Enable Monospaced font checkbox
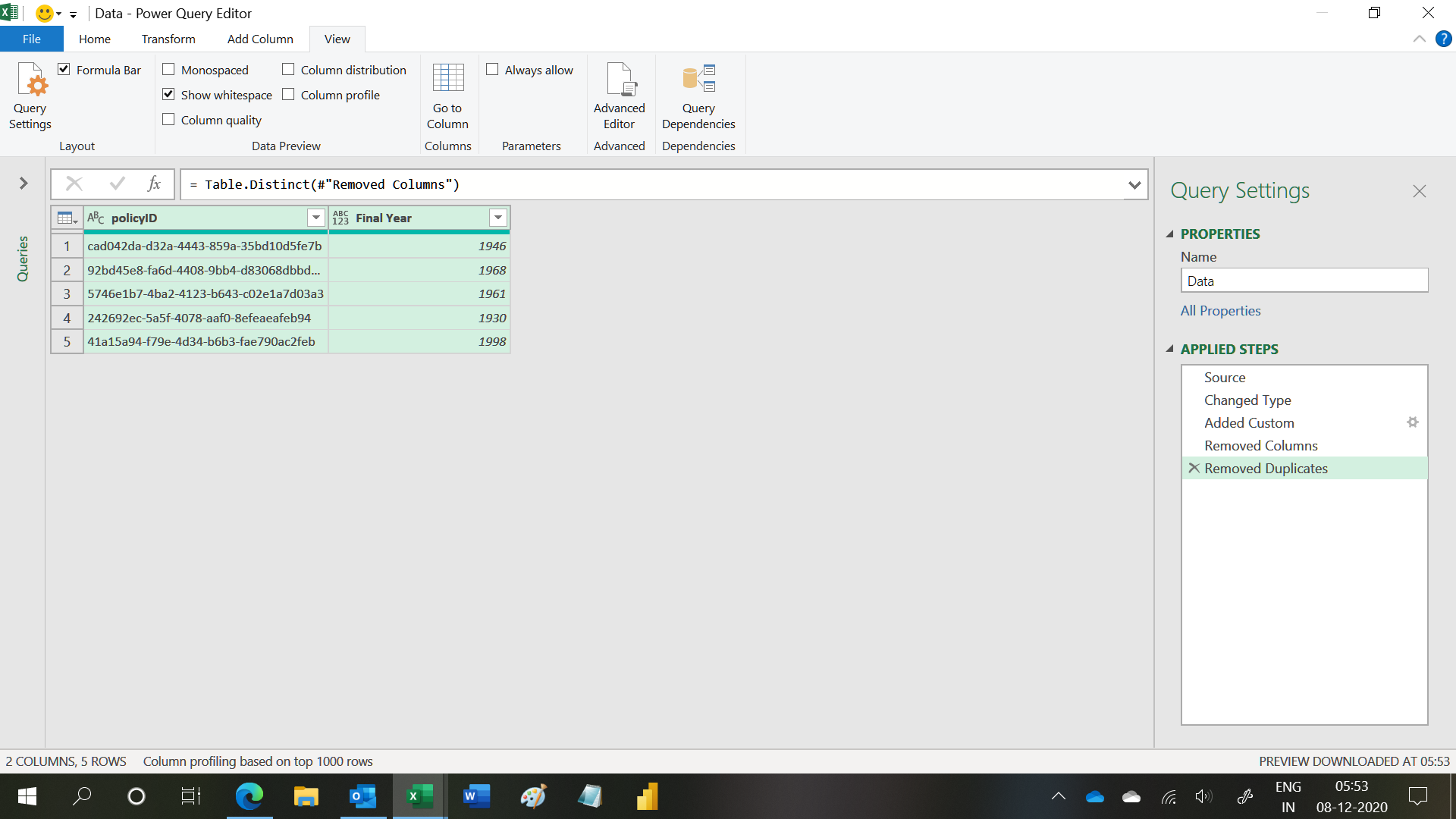1456x819 pixels. pyautogui.click(x=168, y=69)
